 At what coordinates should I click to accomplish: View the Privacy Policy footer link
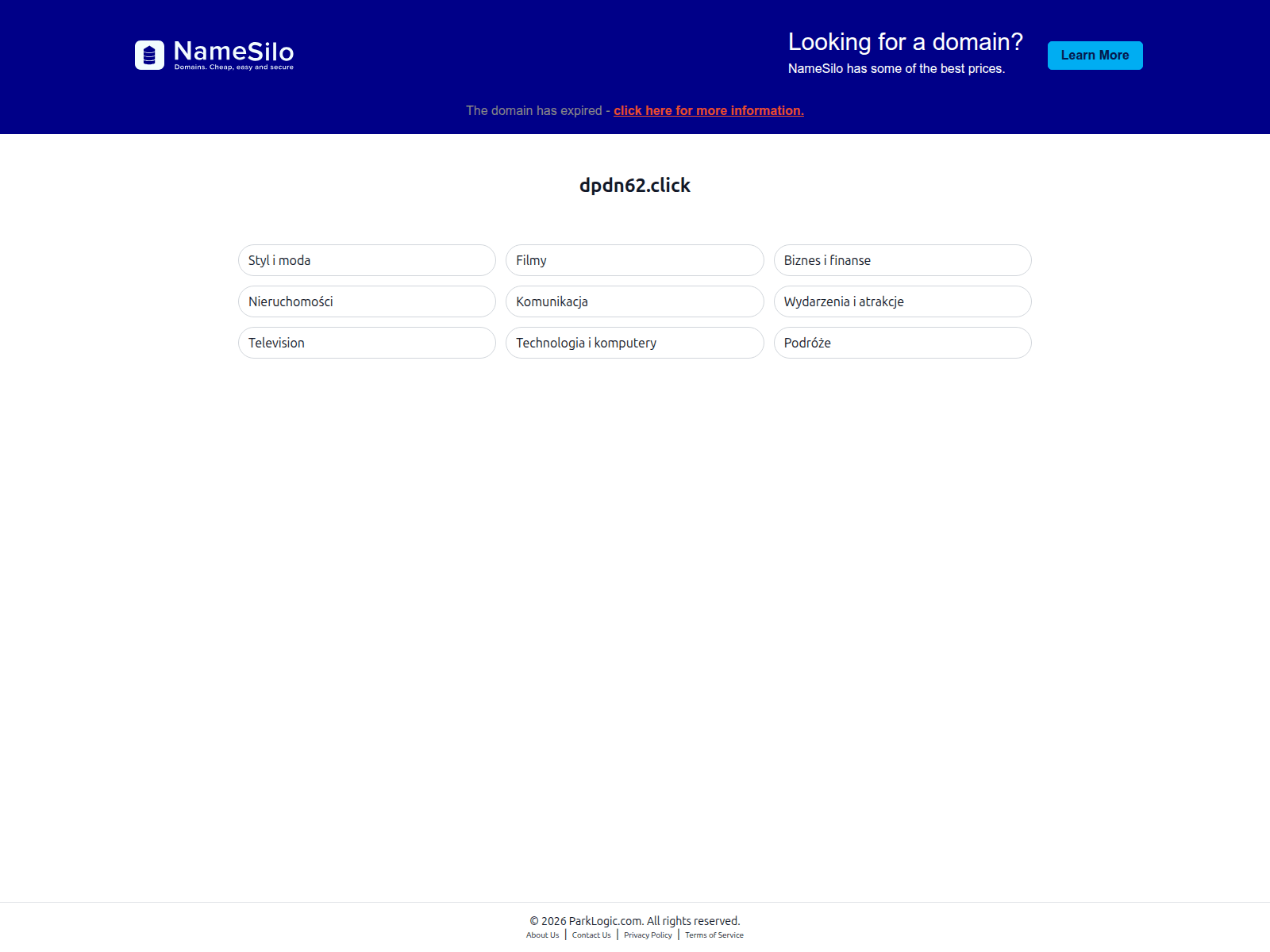tap(648, 935)
